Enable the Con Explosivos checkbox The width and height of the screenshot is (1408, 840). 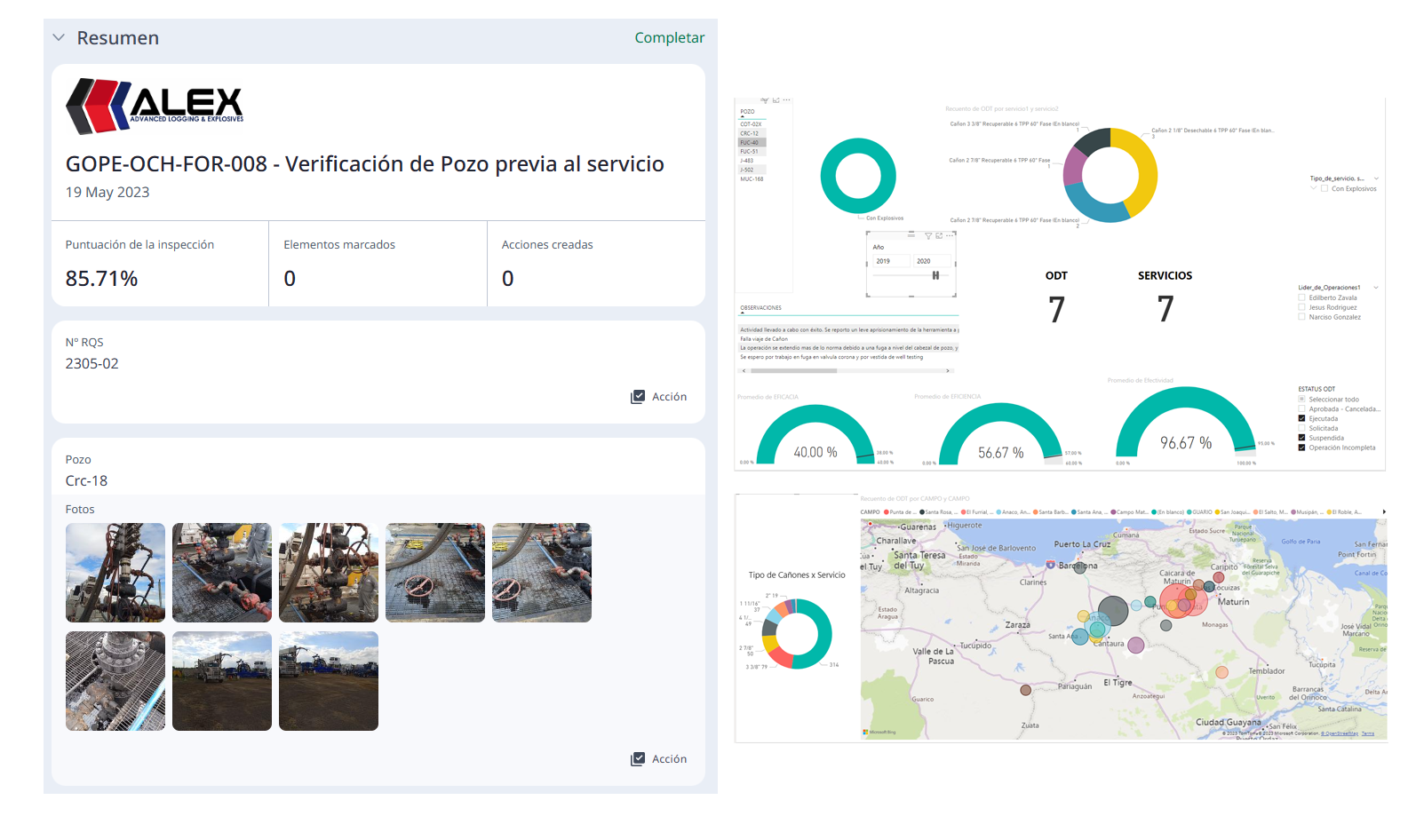1324,189
